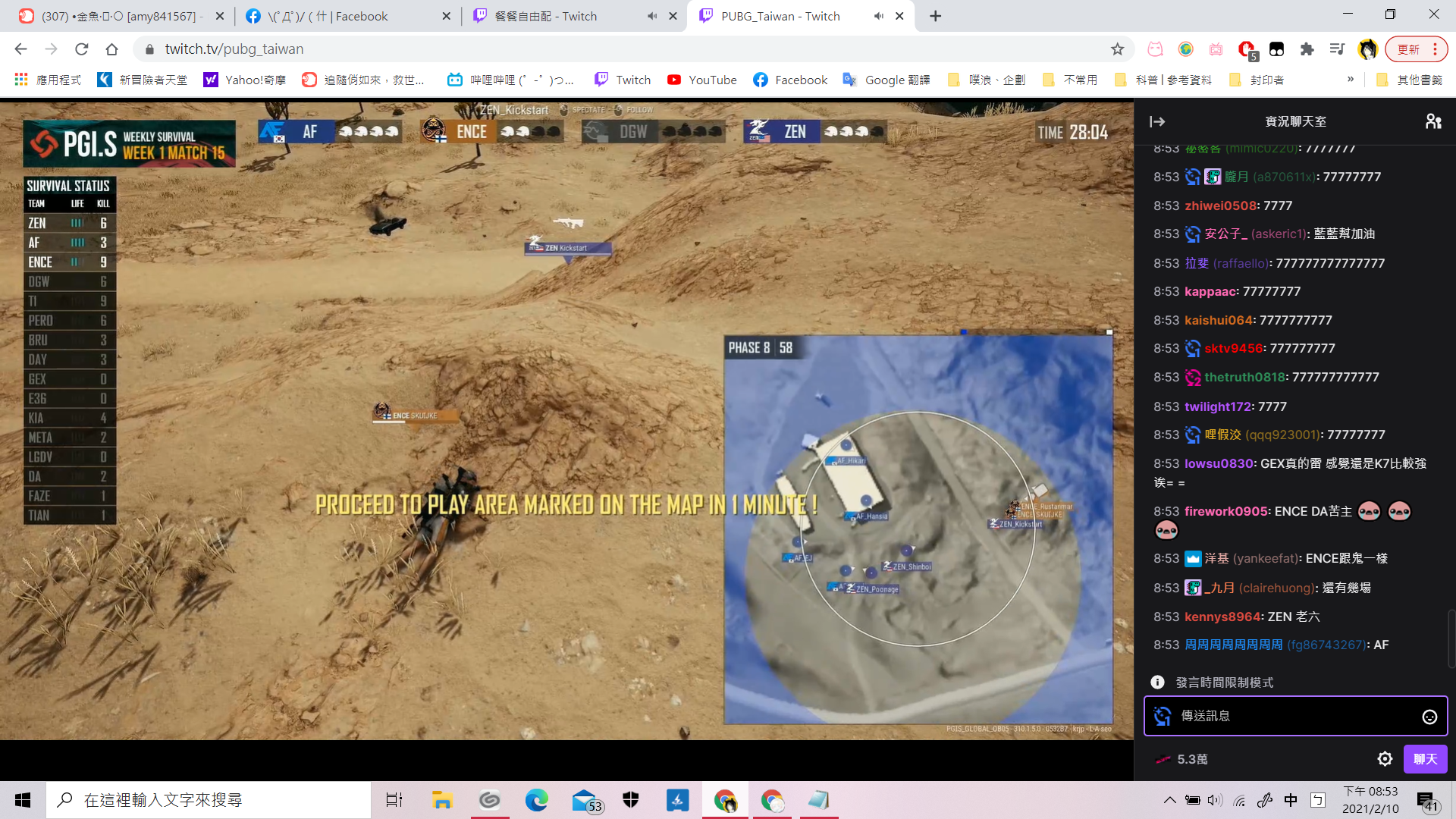
Task: Open the Google 翻譯 bookmark
Action: tap(886, 80)
